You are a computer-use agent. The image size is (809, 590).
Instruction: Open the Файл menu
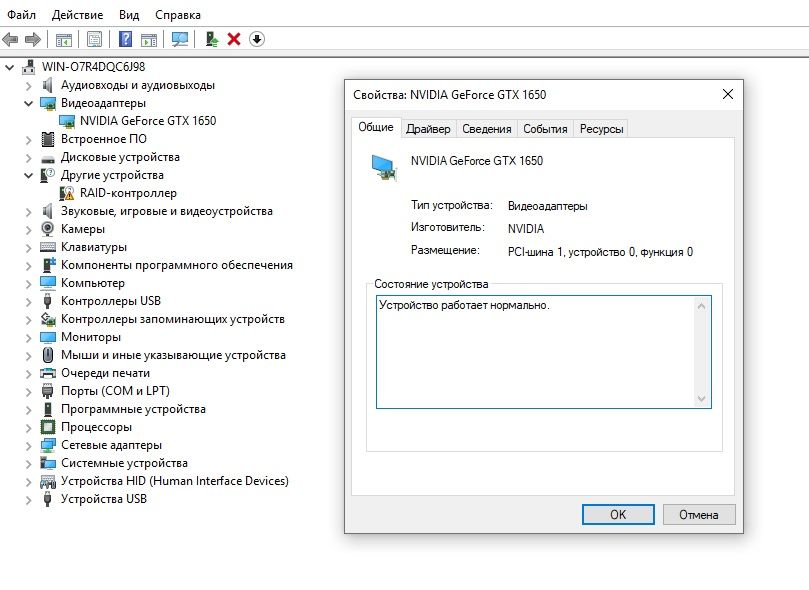(21, 15)
